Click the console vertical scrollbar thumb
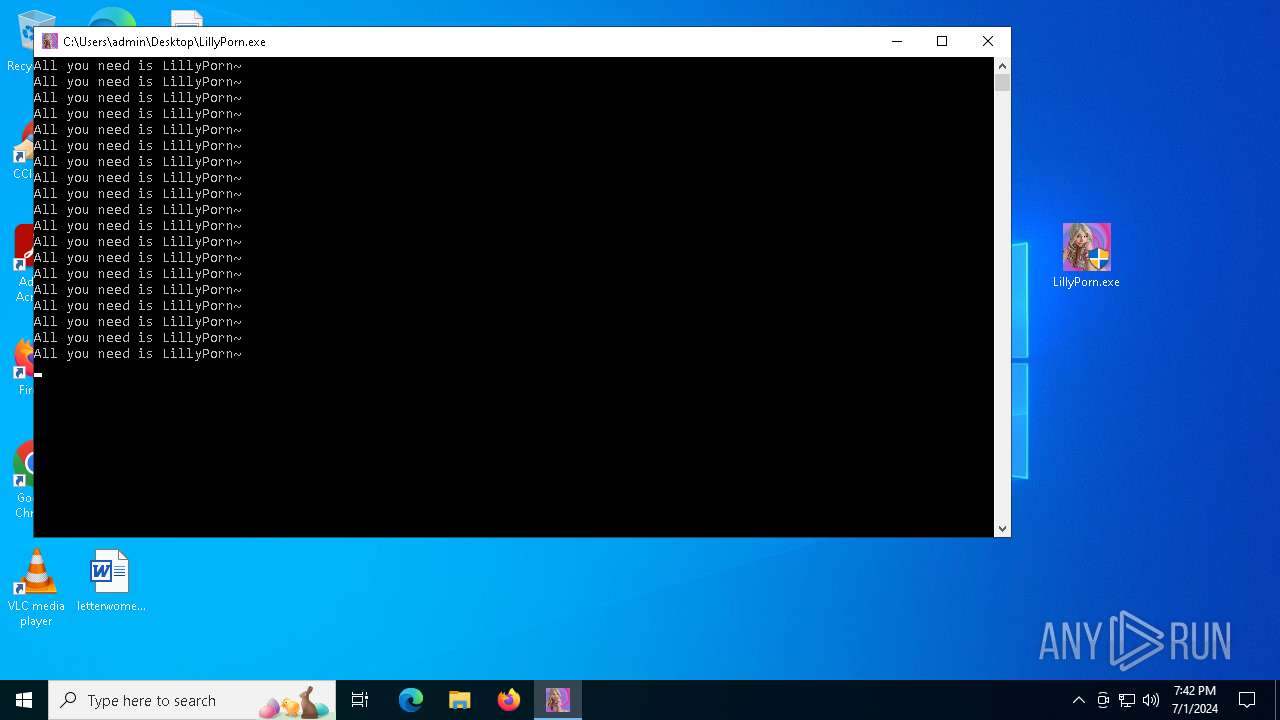 [1002, 83]
